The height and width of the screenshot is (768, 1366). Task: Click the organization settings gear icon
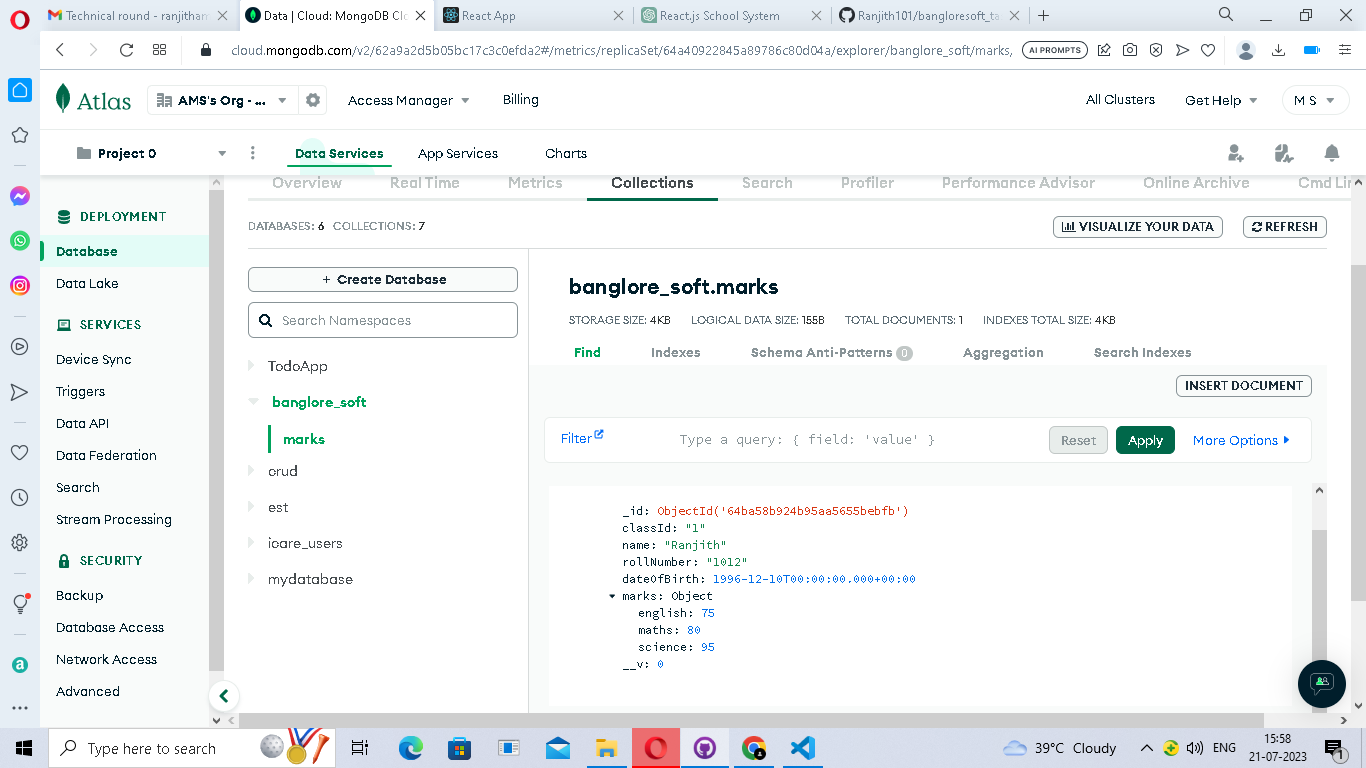click(312, 100)
